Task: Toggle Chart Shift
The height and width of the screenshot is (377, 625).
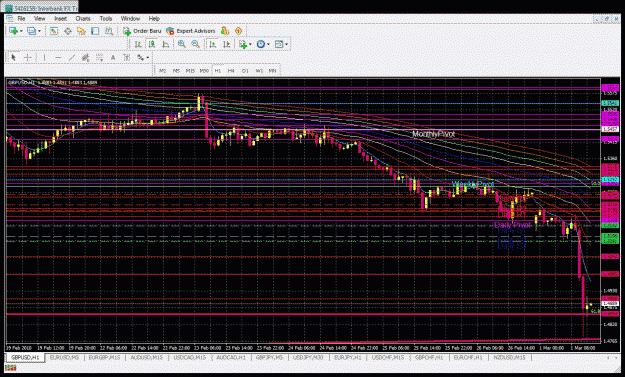Action: coord(226,44)
